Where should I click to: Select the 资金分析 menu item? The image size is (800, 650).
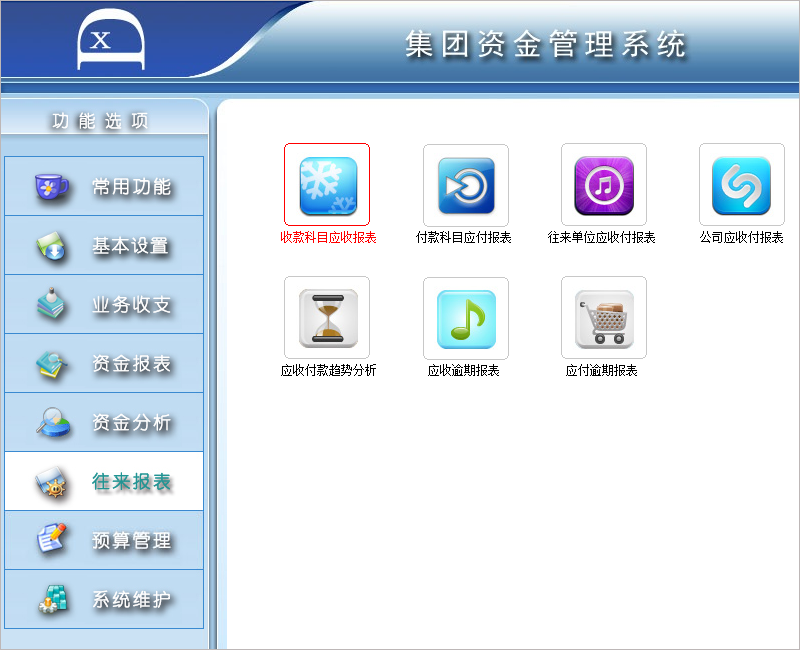[104, 422]
